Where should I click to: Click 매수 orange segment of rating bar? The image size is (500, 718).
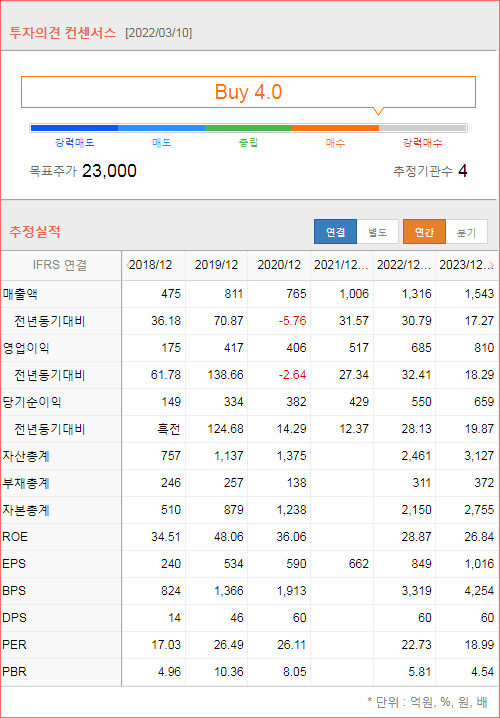click(335, 128)
